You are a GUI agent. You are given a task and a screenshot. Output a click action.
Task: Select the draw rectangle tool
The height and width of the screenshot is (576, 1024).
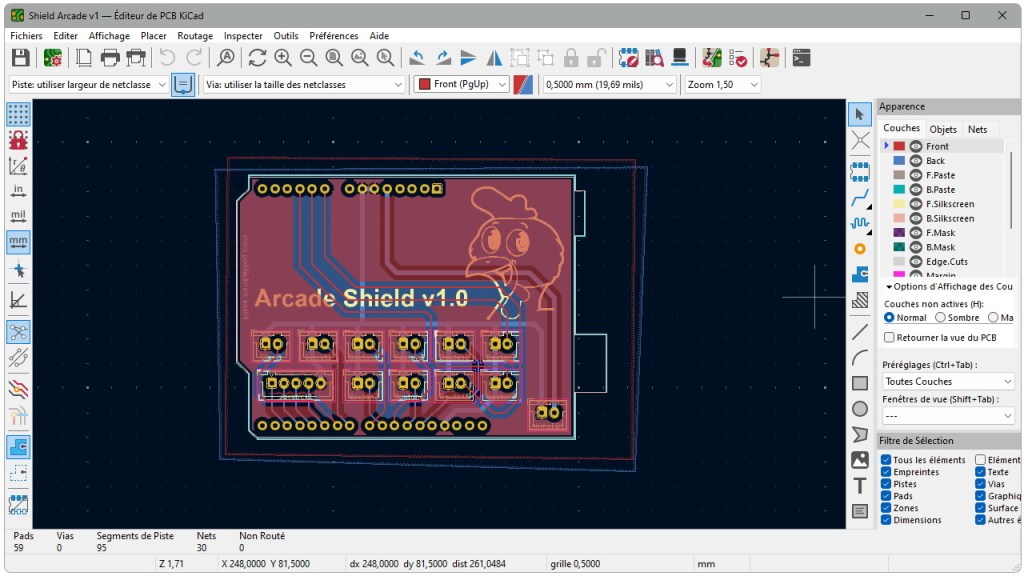coord(858,382)
